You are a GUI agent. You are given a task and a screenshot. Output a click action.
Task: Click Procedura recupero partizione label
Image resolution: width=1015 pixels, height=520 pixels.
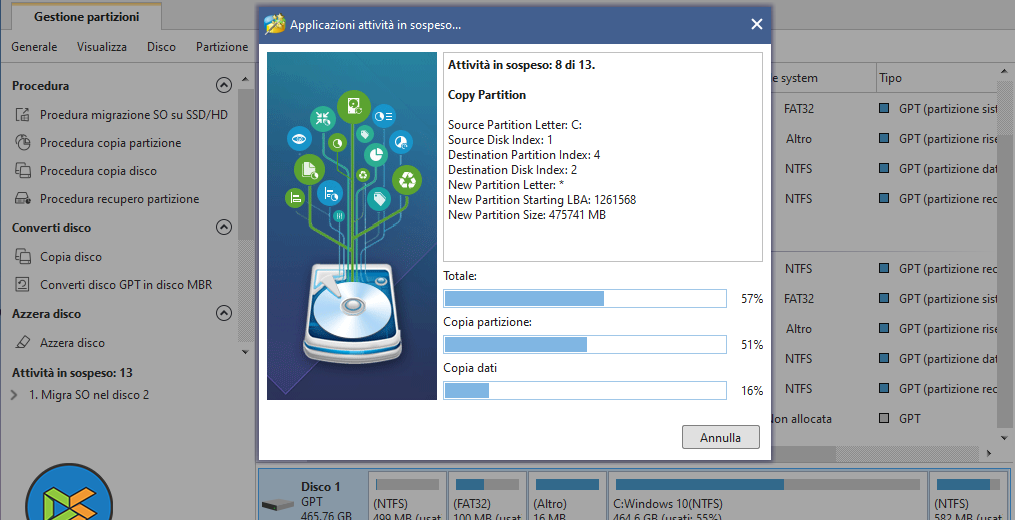click(120, 199)
